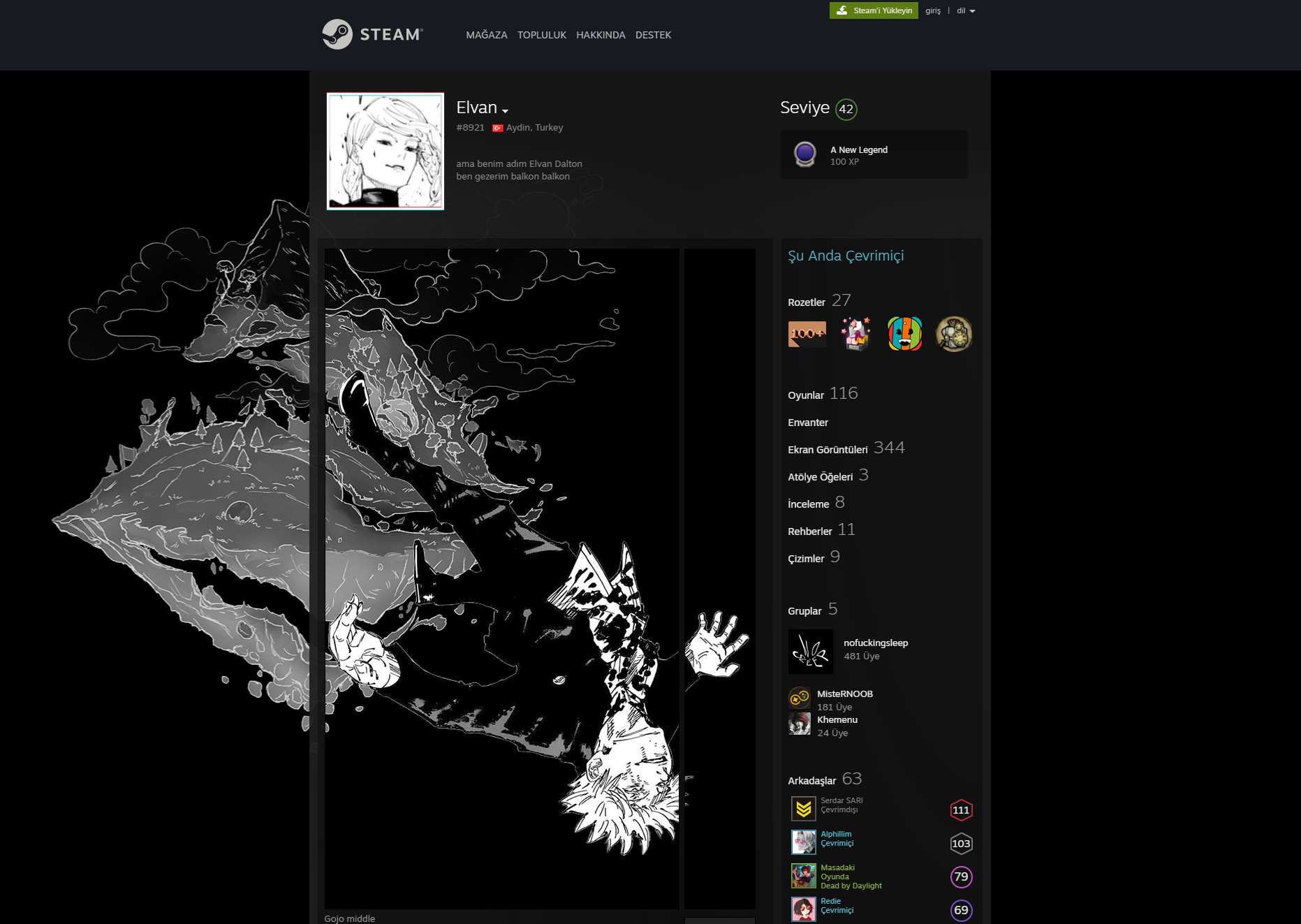Screen dimensions: 1301x924
Task: Click the level 79 friend badge
Action: [962, 877]
